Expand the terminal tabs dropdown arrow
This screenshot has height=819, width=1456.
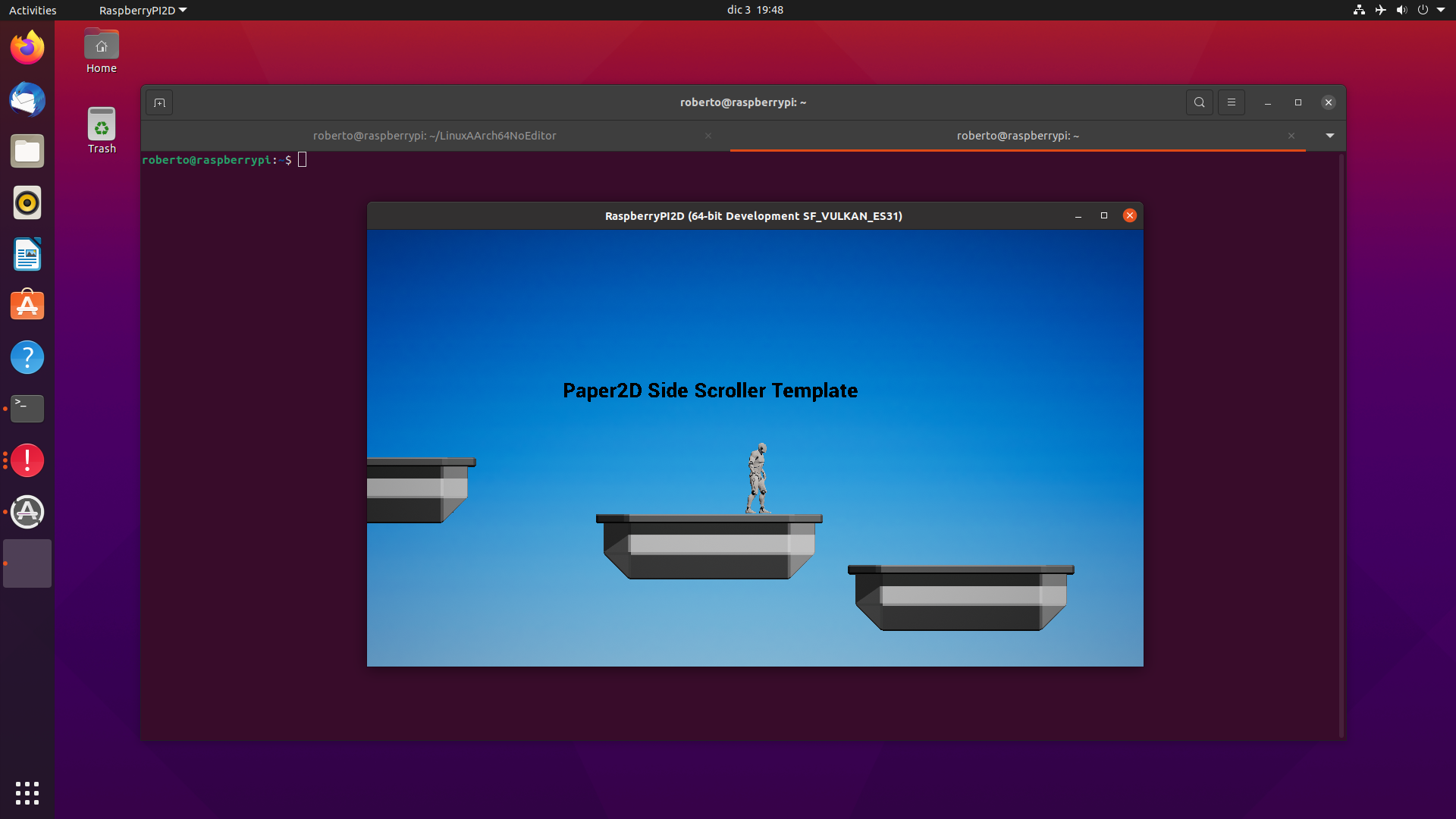click(x=1329, y=136)
